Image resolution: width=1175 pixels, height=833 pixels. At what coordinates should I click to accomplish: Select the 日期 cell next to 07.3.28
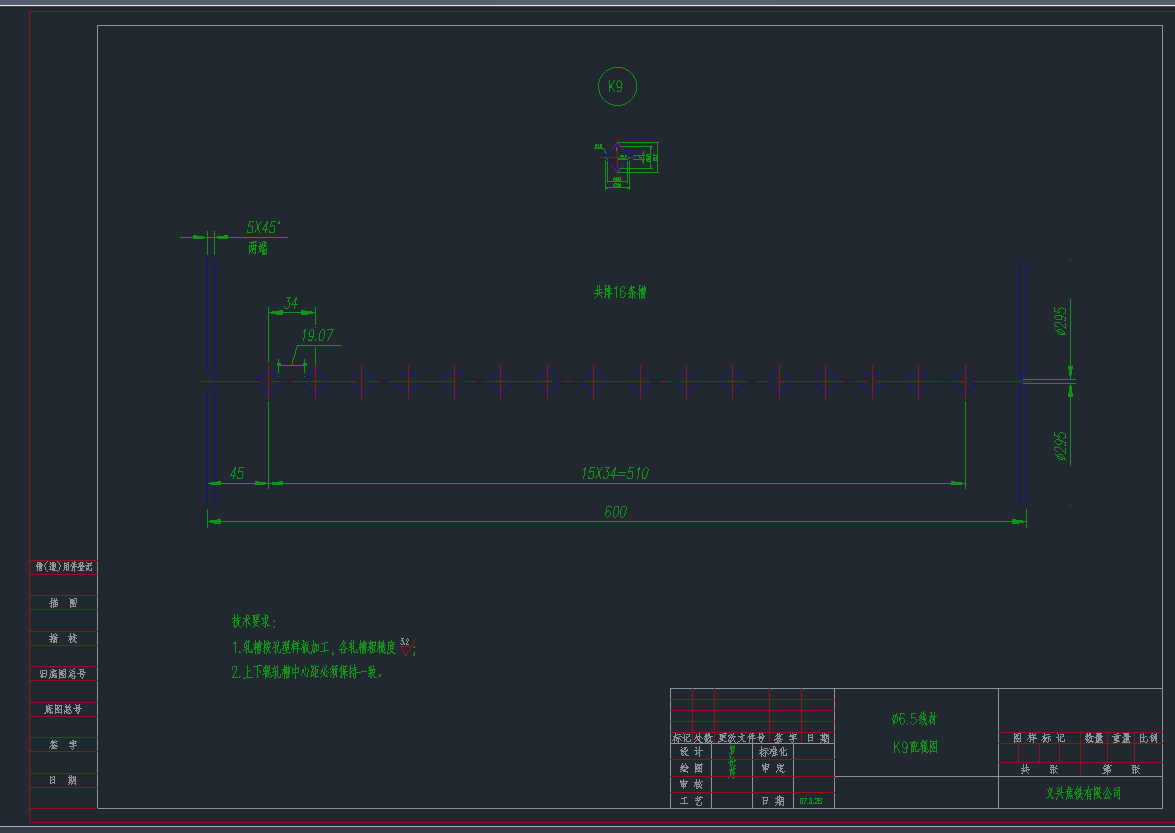click(773, 801)
